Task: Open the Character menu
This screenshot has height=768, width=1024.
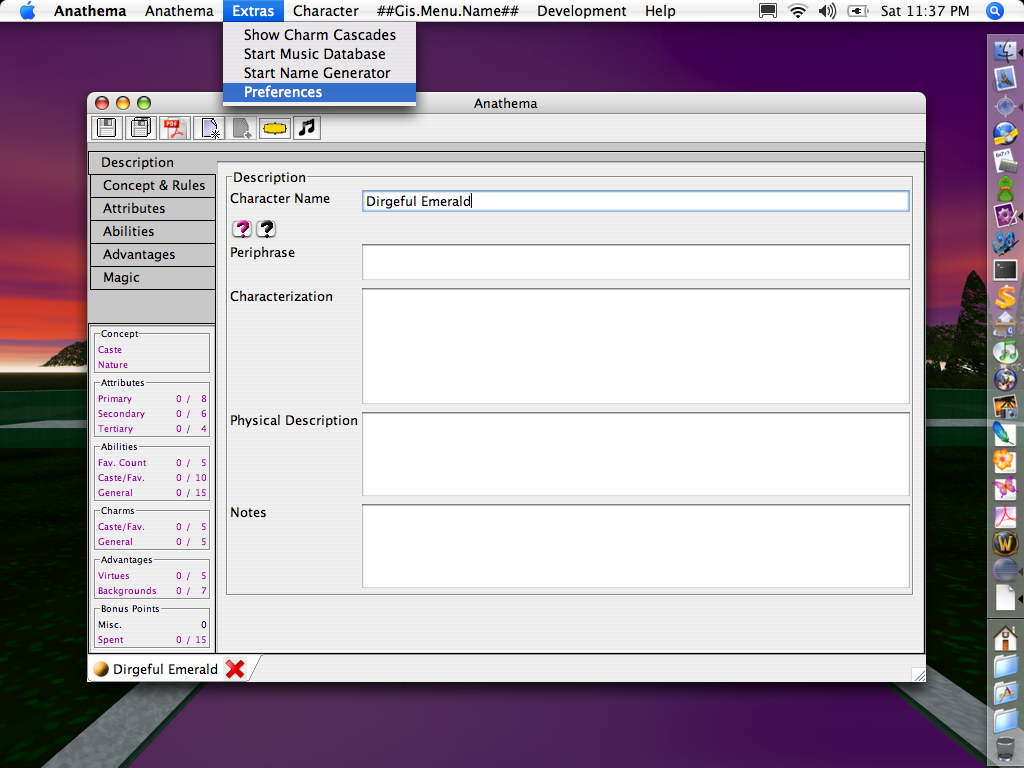Action: (325, 11)
